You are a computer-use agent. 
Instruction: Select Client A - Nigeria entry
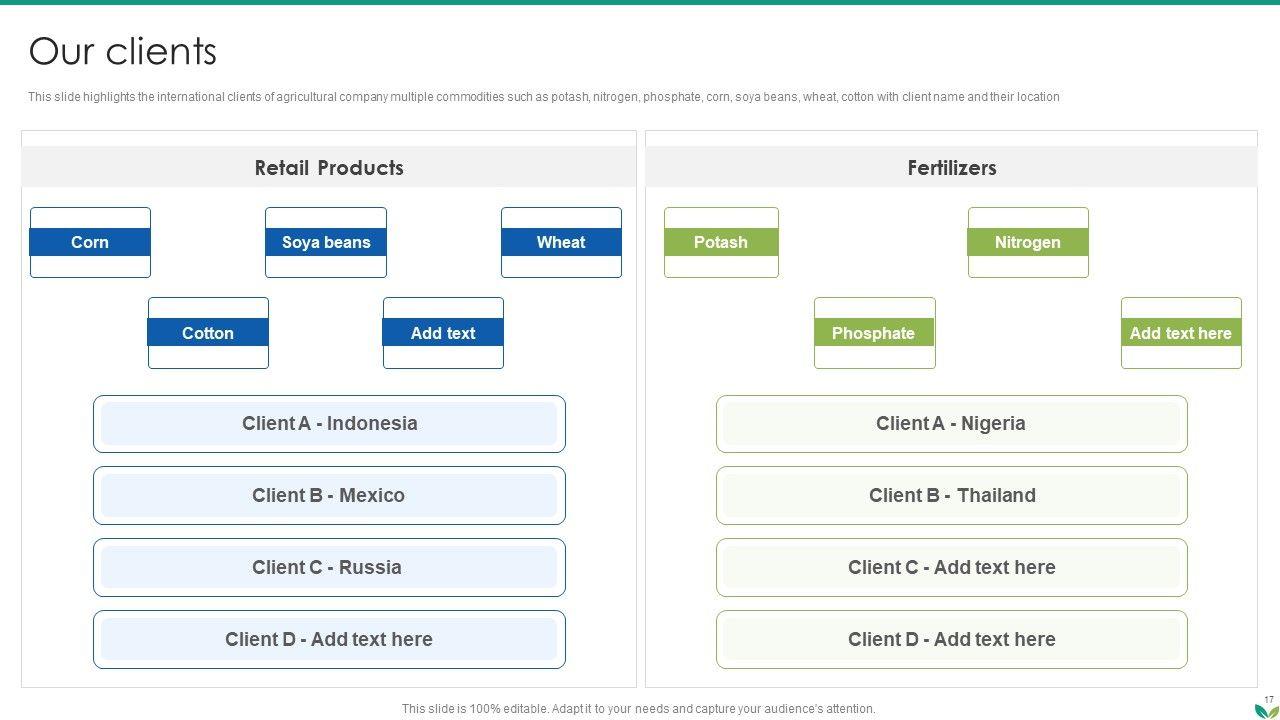[x=951, y=424]
